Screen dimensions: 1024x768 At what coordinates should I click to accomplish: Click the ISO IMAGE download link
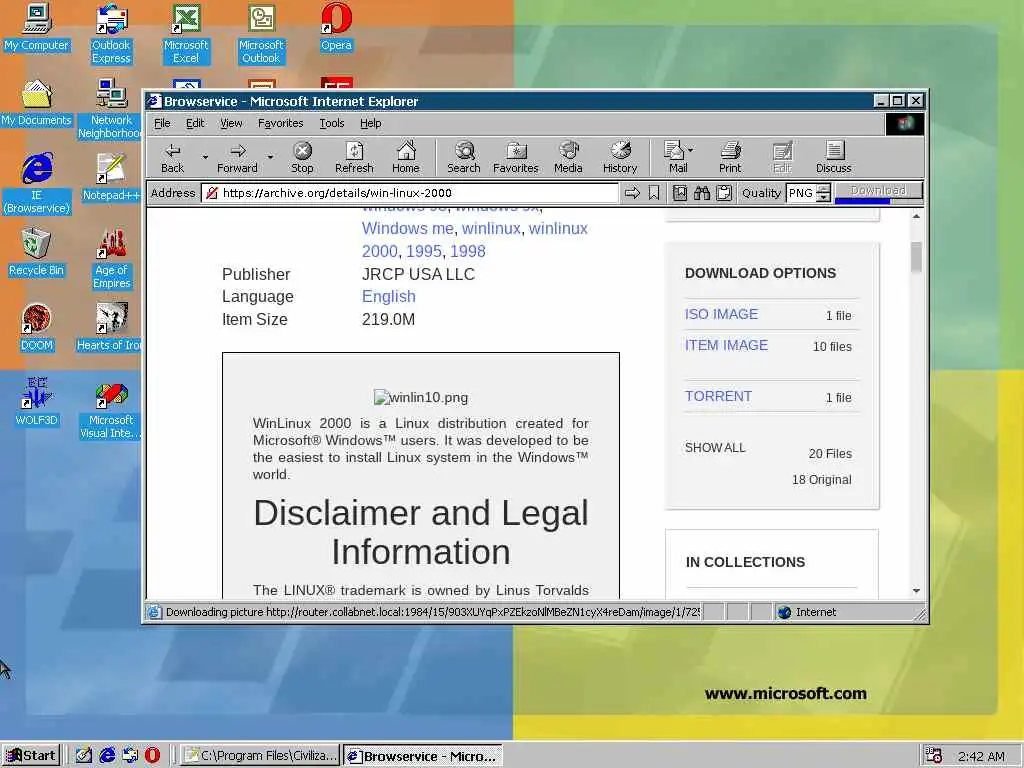721,314
